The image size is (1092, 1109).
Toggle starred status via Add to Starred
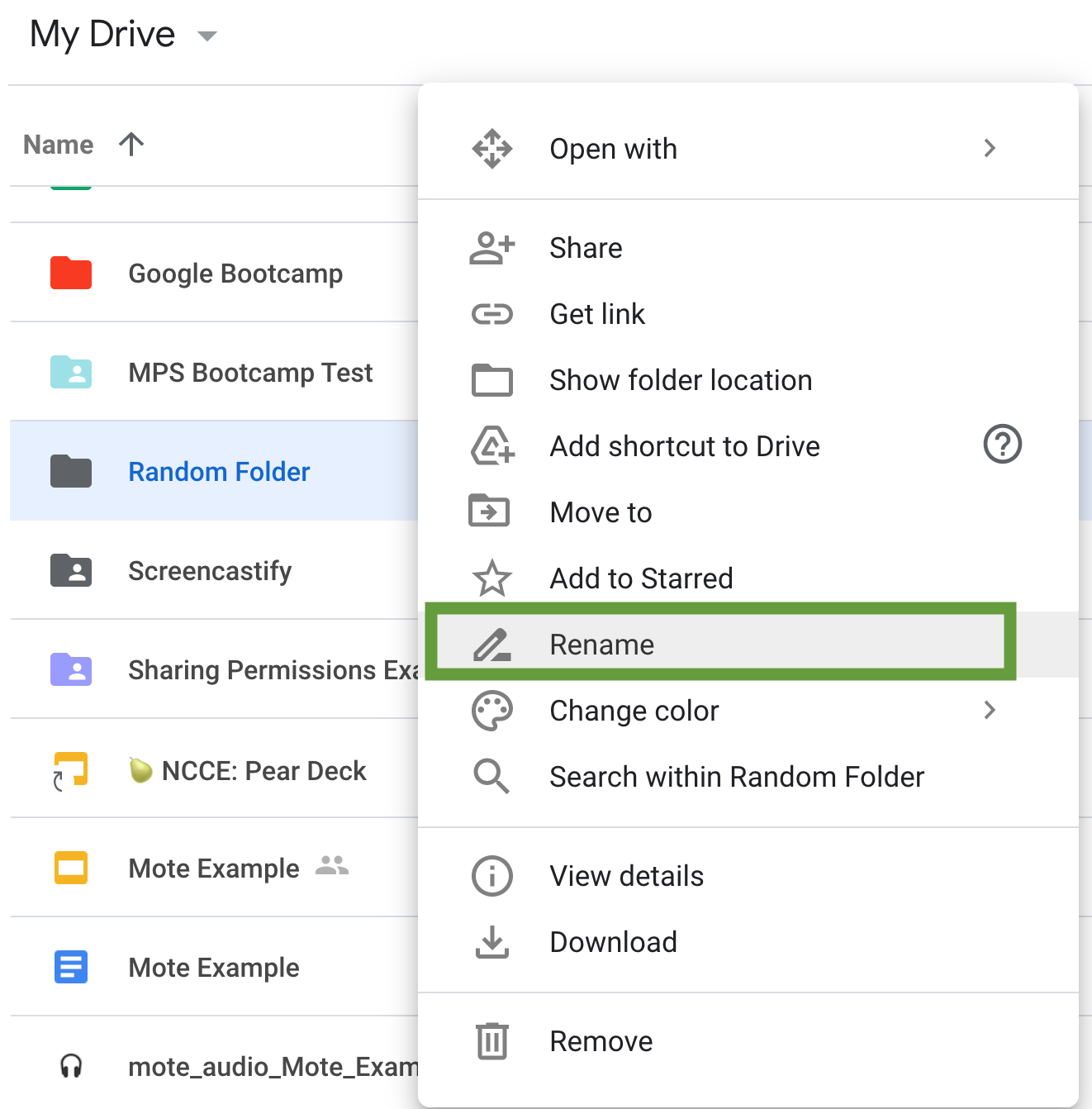coord(641,578)
